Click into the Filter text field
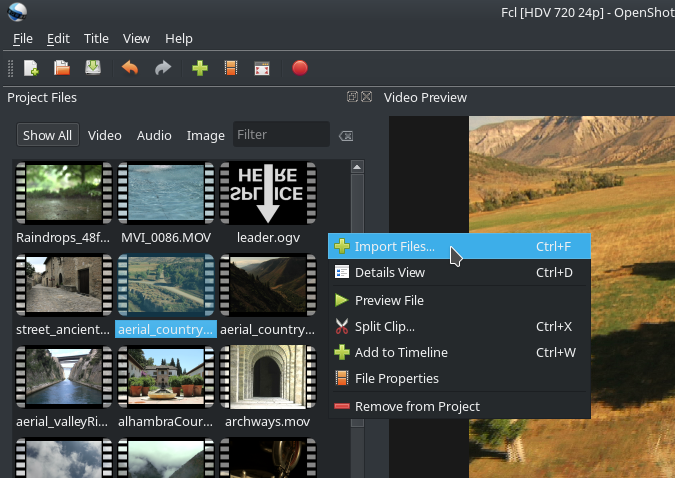Screen dimensions: 675x478 tap(280, 134)
